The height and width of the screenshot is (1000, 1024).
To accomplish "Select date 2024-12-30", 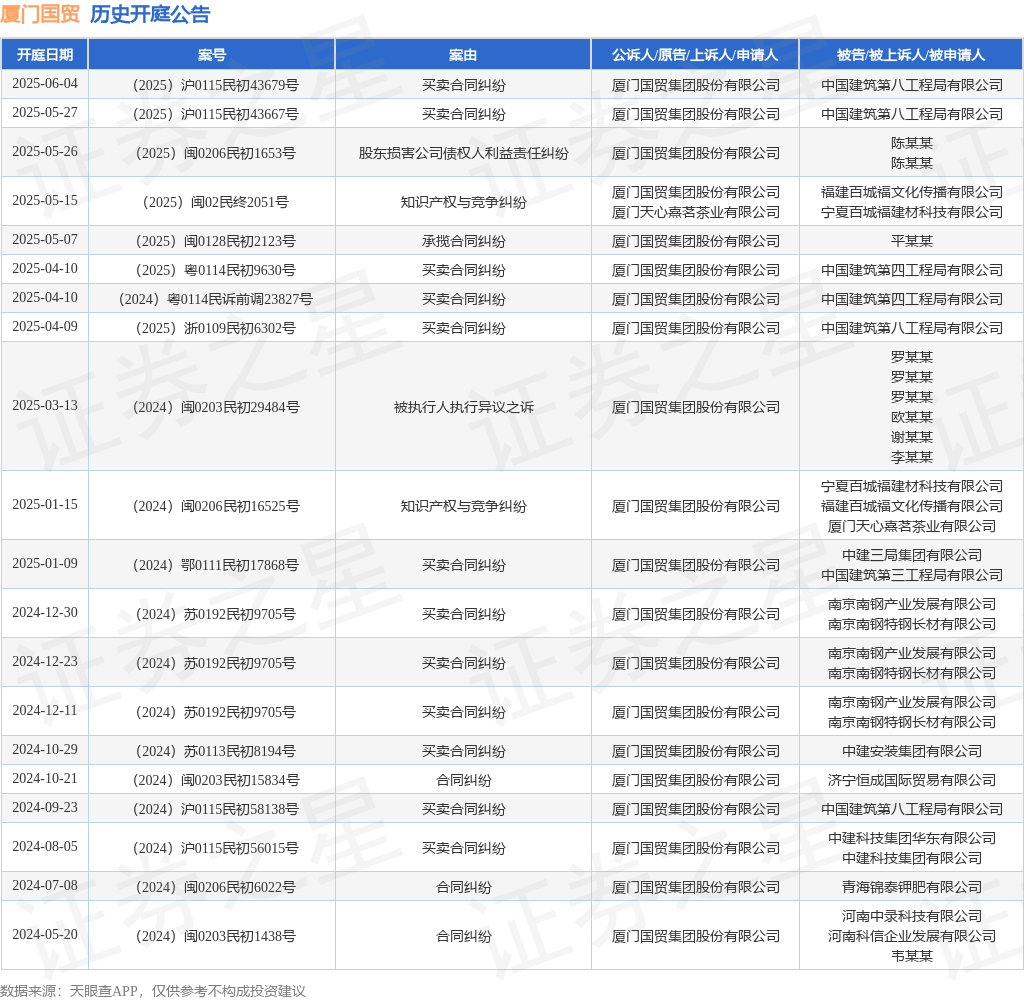I will [x=44, y=613].
